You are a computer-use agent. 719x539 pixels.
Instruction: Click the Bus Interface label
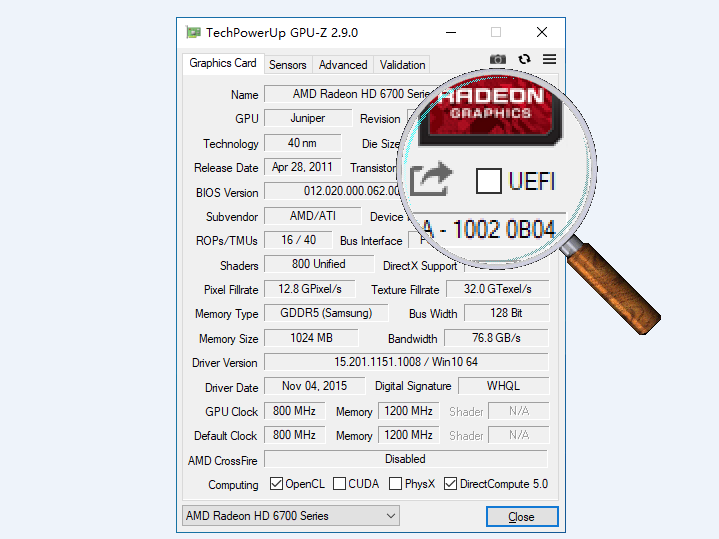click(371, 241)
